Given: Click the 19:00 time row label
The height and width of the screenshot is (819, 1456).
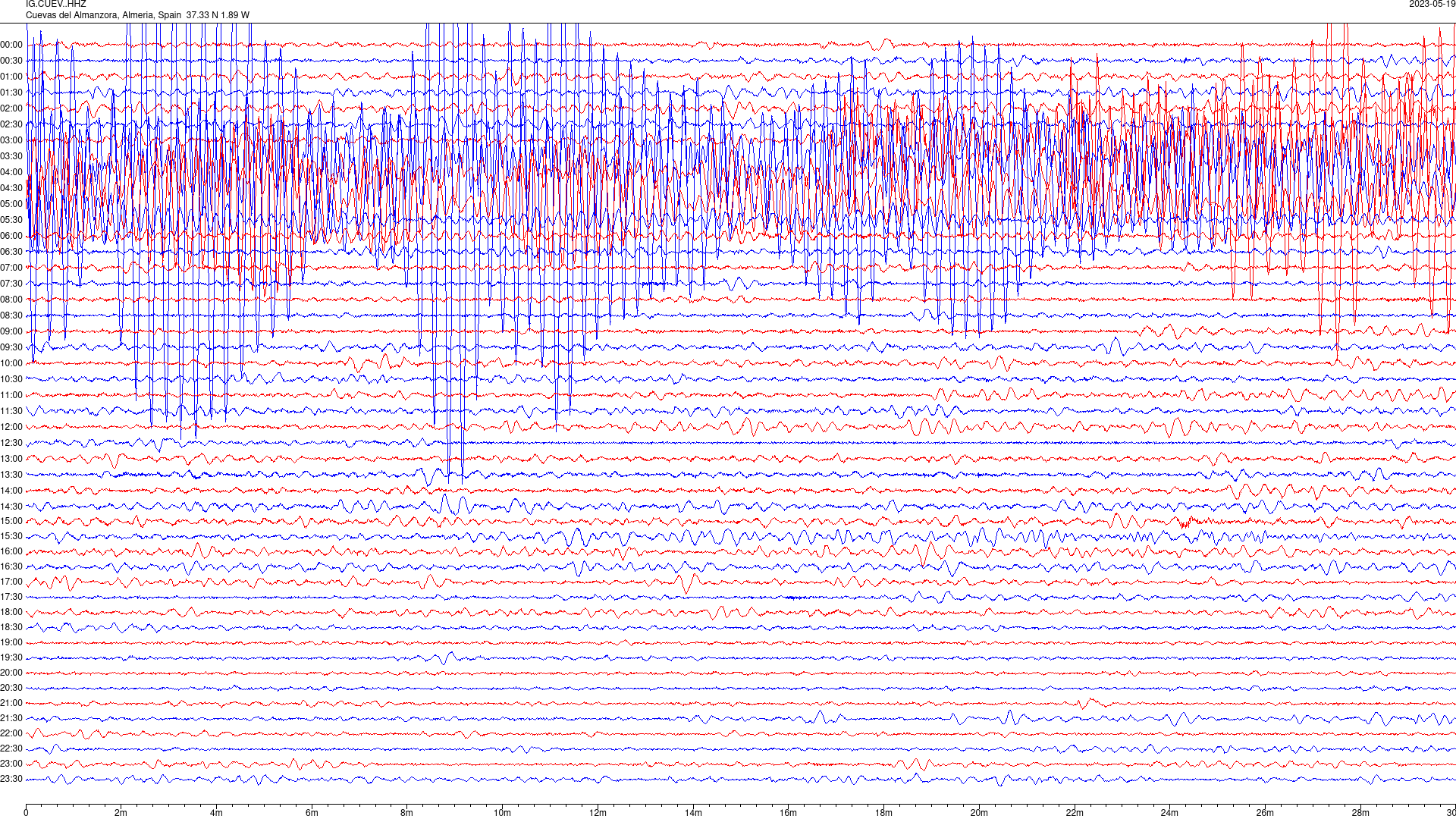Looking at the screenshot, I should coord(11,643).
